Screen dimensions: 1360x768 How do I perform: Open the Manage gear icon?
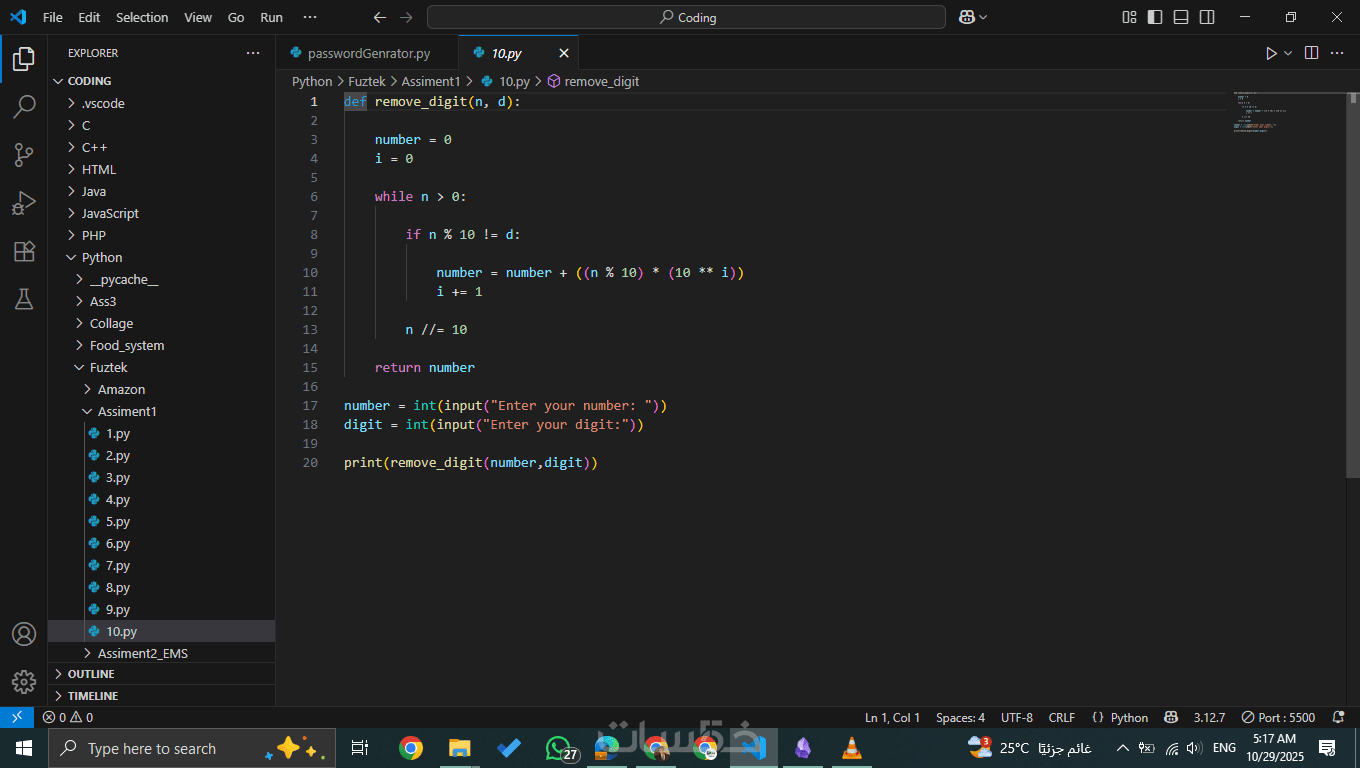[x=24, y=682]
